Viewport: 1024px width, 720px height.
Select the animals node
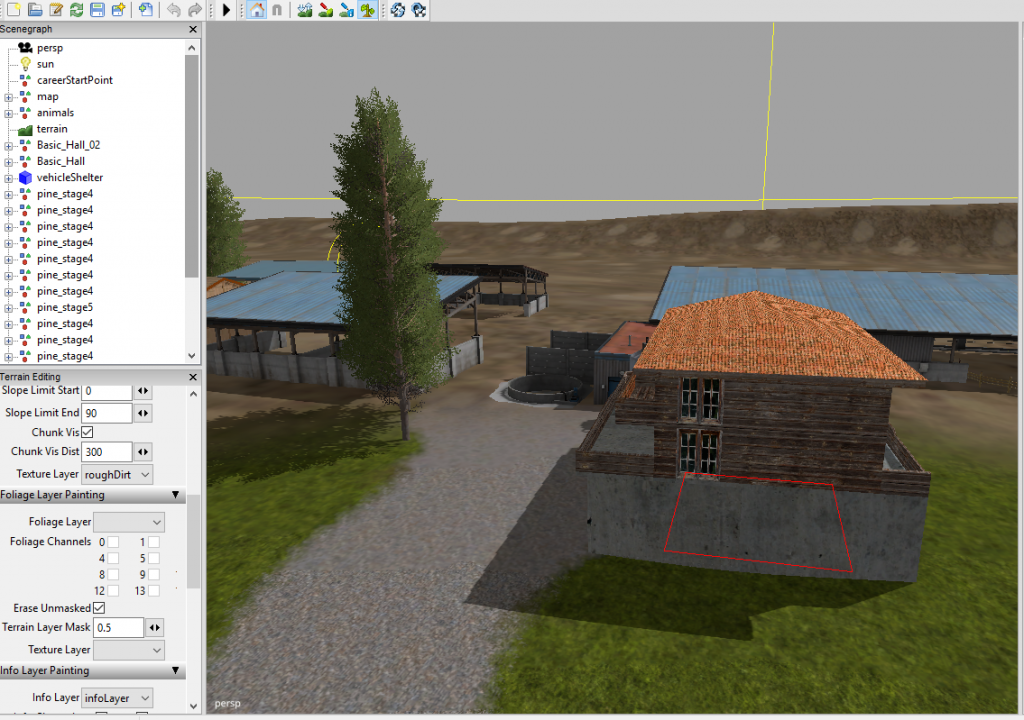(x=56, y=112)
